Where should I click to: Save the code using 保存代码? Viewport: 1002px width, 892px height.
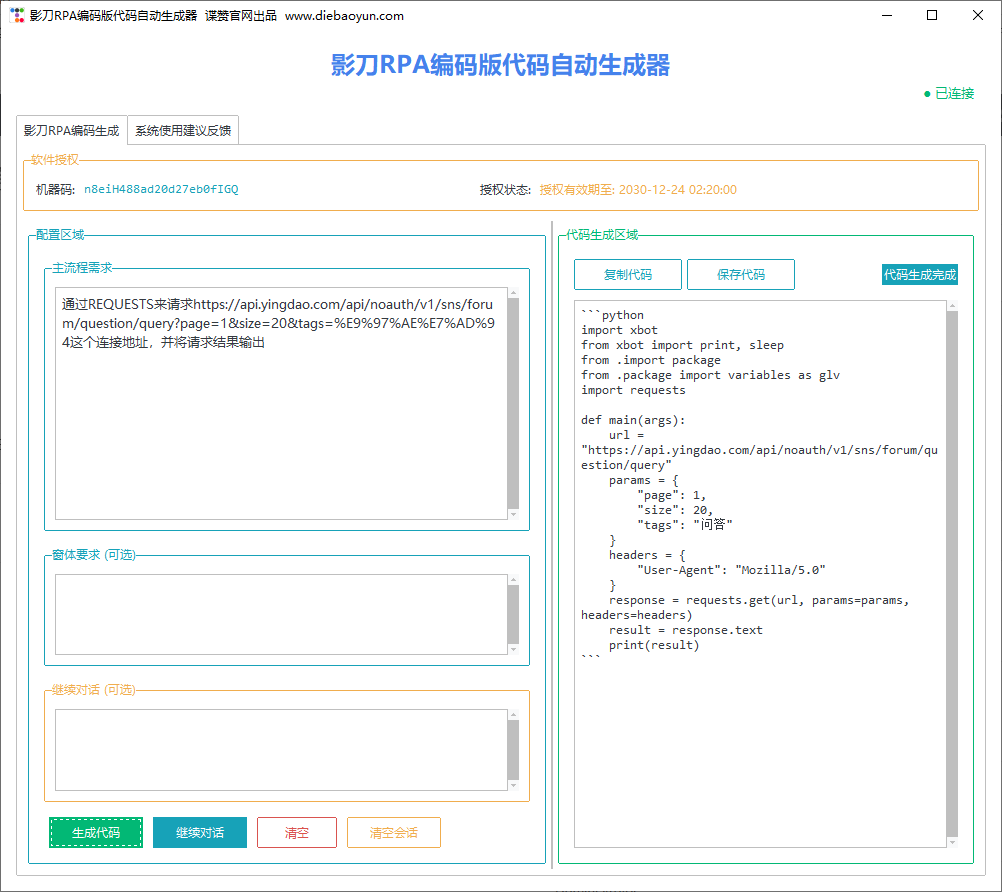741,275
